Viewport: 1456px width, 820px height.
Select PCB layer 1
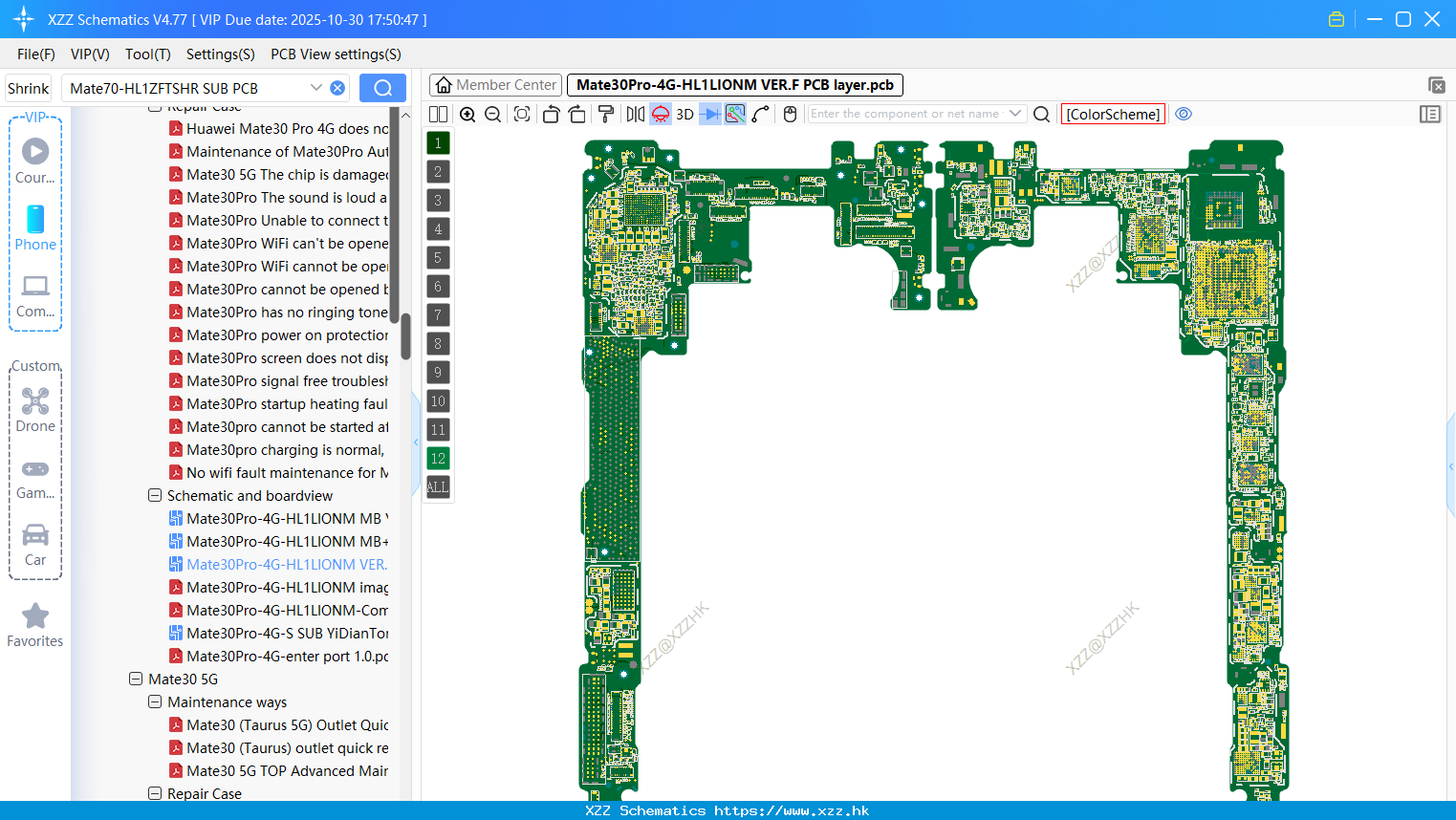[x=438, y=143]
